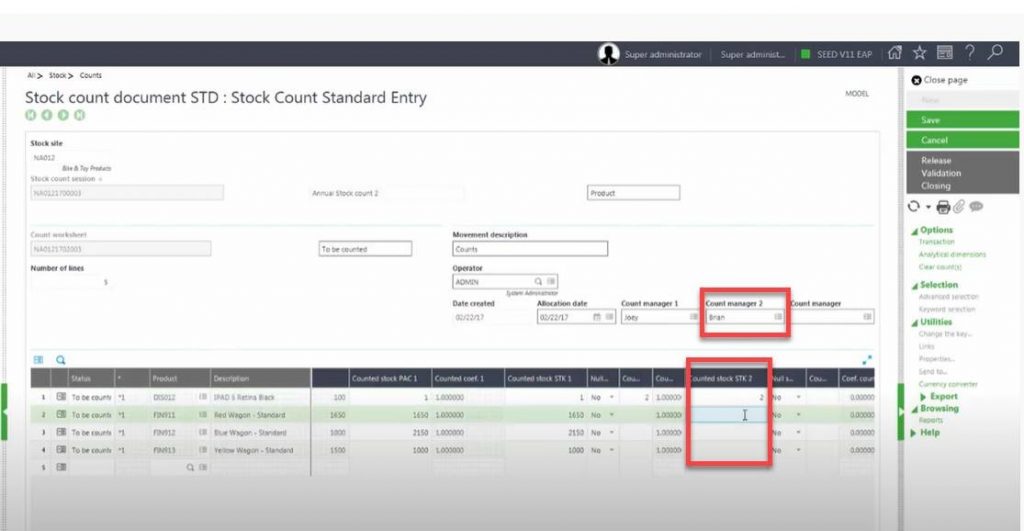Image resolution: width=1024 pixels, height=531 pixels.
Task: Click the print icon in right panel
Action: pyautogui.click(x=942, y=207)
